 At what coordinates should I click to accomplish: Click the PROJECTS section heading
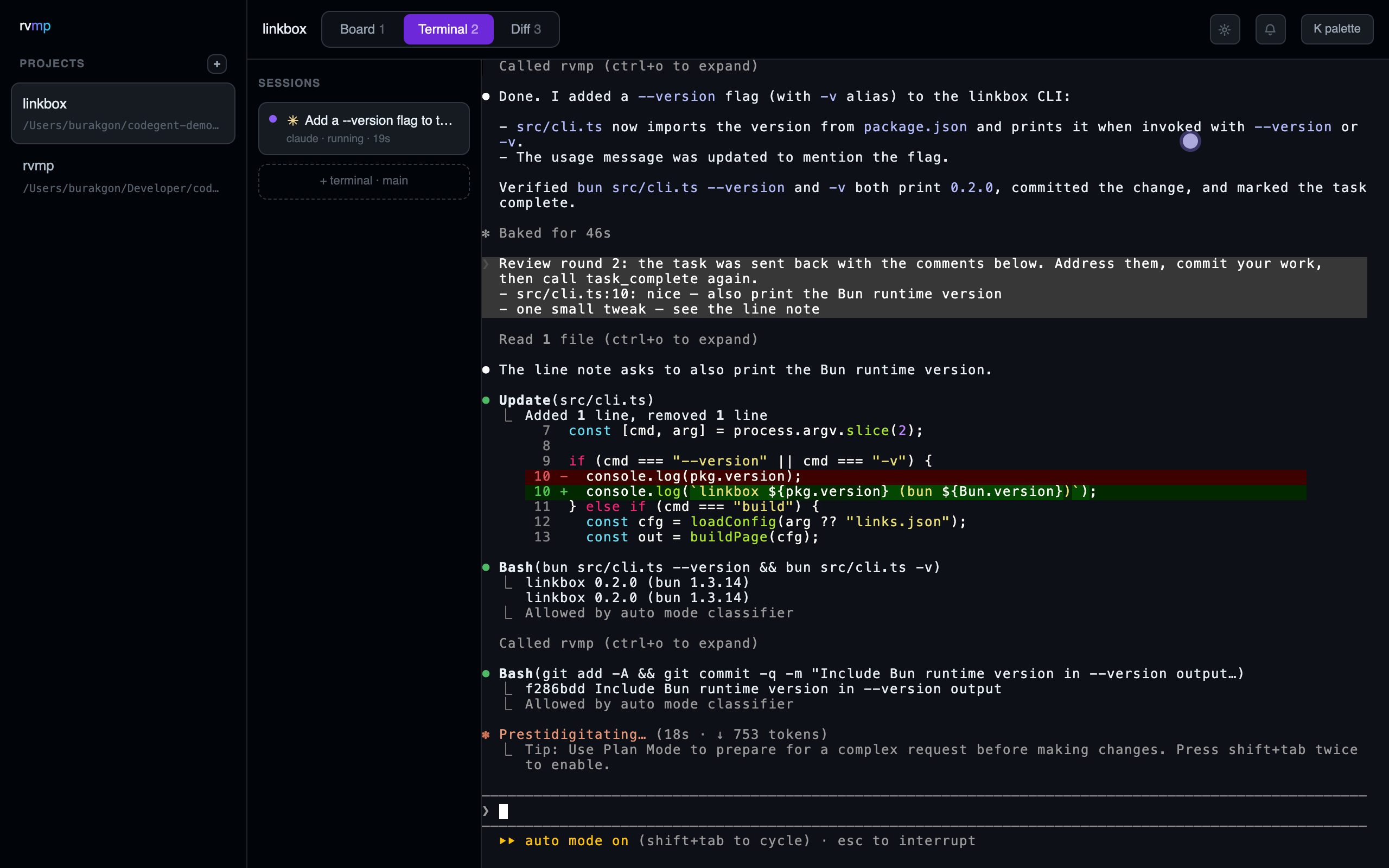click(x=52, y=63)
